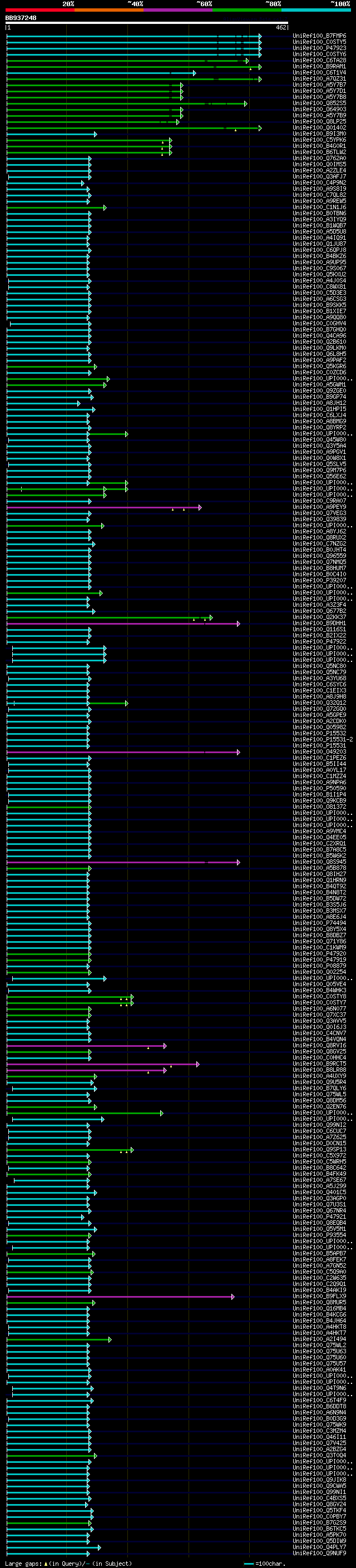This screenshot has width=356, height=1568.
Task: Click the query name BB937248
Action: 21,18
